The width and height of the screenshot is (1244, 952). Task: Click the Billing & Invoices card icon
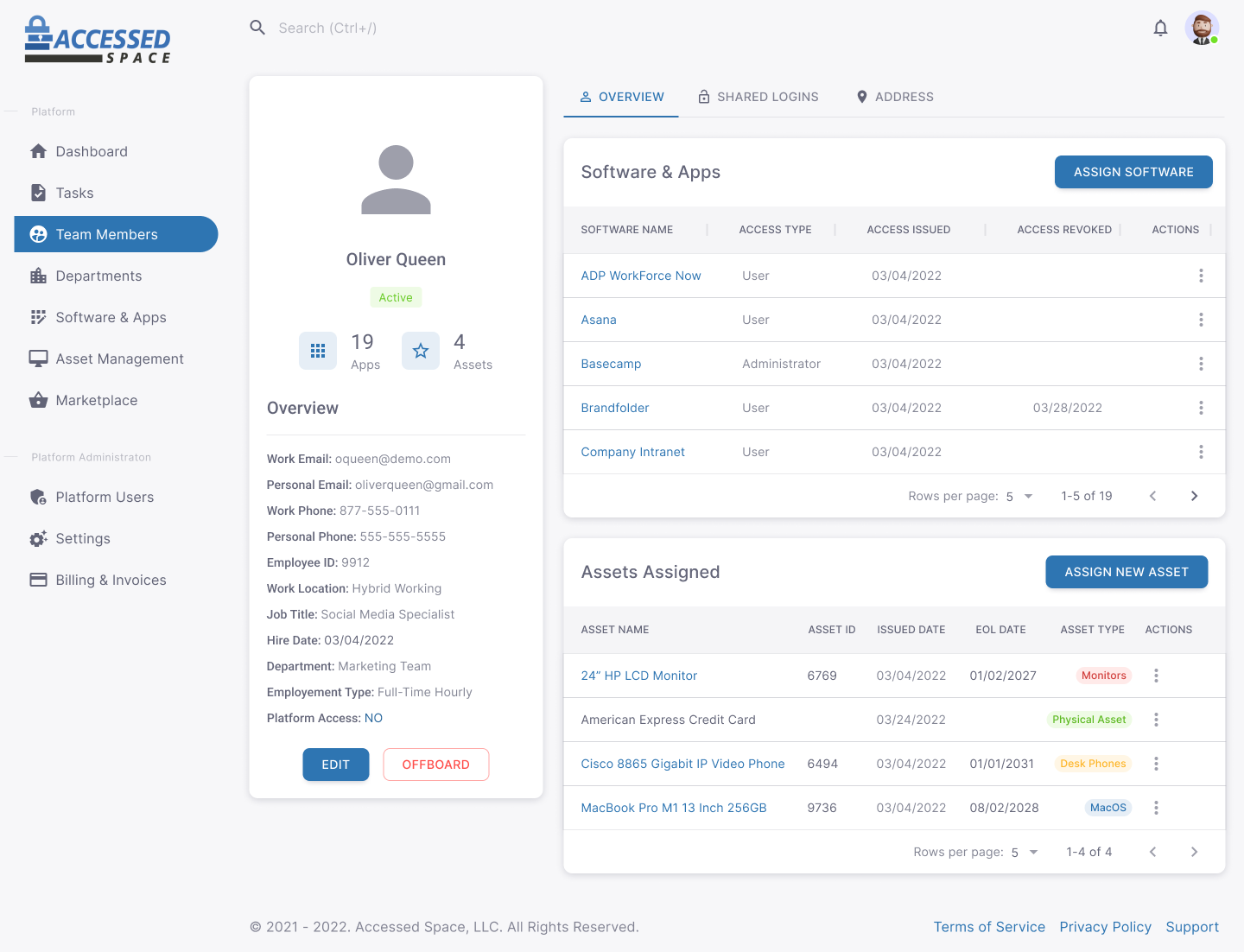point(38,580)
